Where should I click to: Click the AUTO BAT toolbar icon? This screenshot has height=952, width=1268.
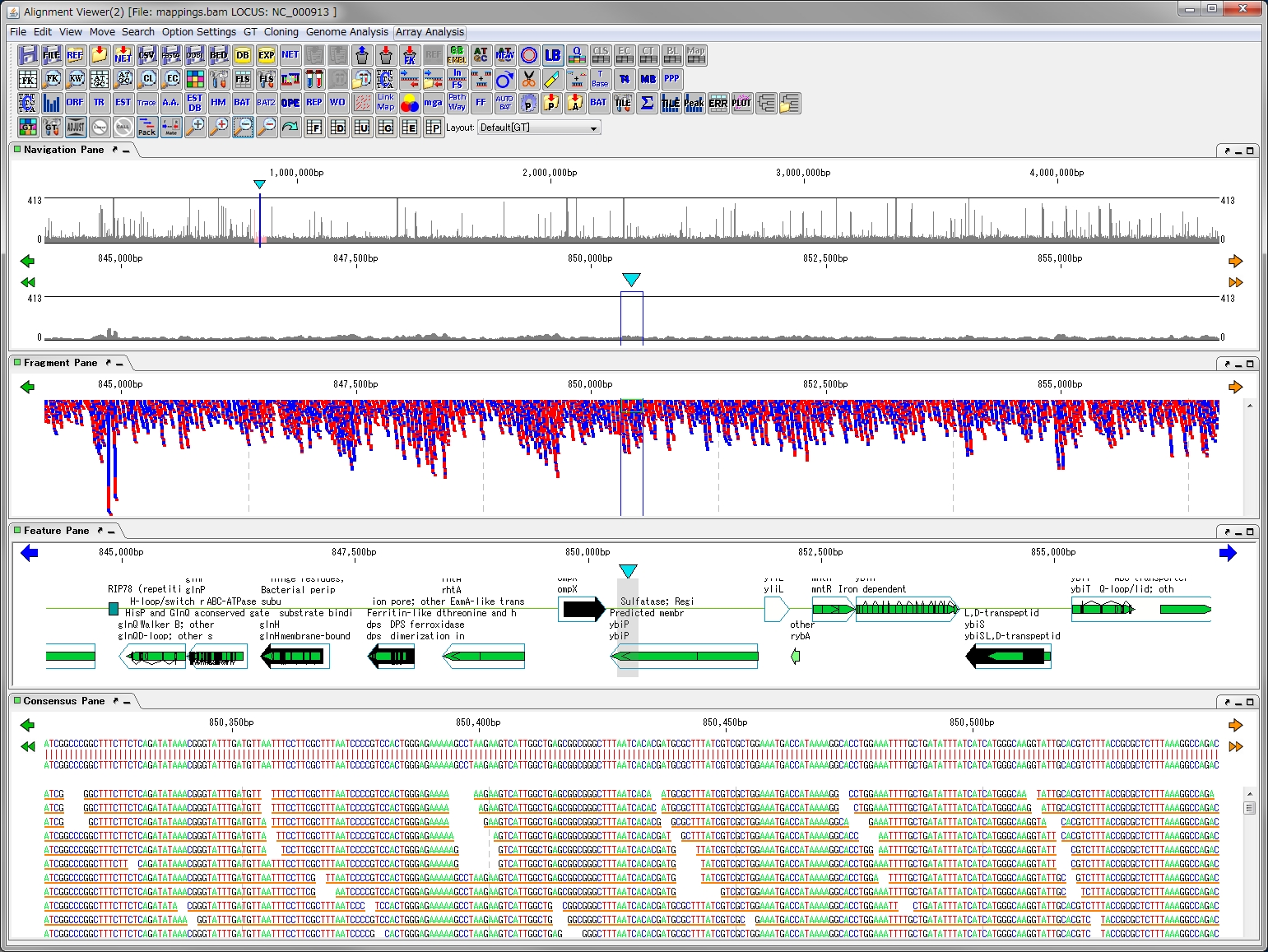click(505, 103)
